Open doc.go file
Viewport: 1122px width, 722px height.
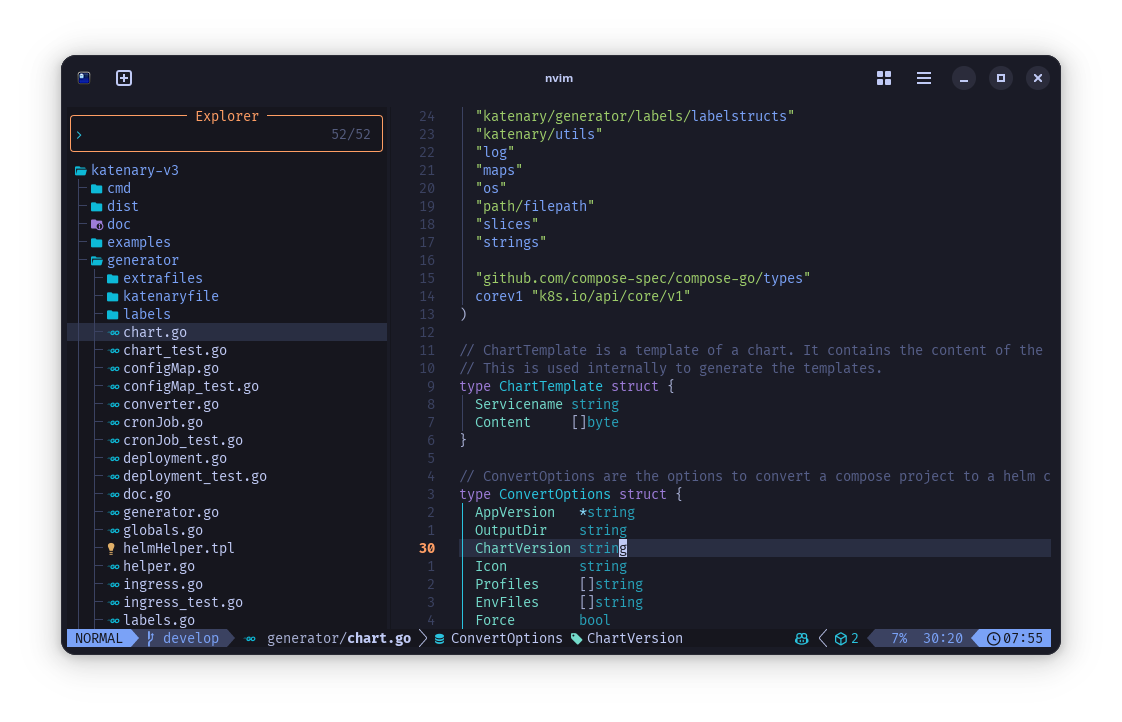click(x=147, y=494)
